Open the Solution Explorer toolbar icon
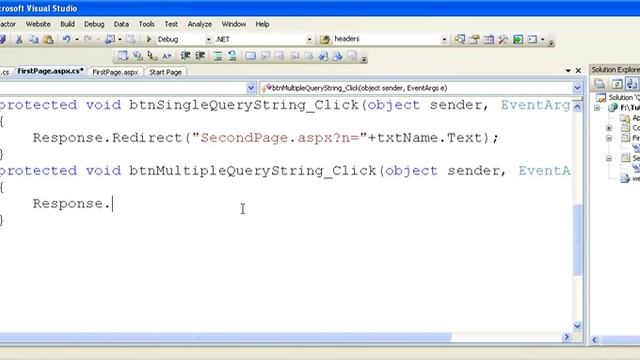 460,40
